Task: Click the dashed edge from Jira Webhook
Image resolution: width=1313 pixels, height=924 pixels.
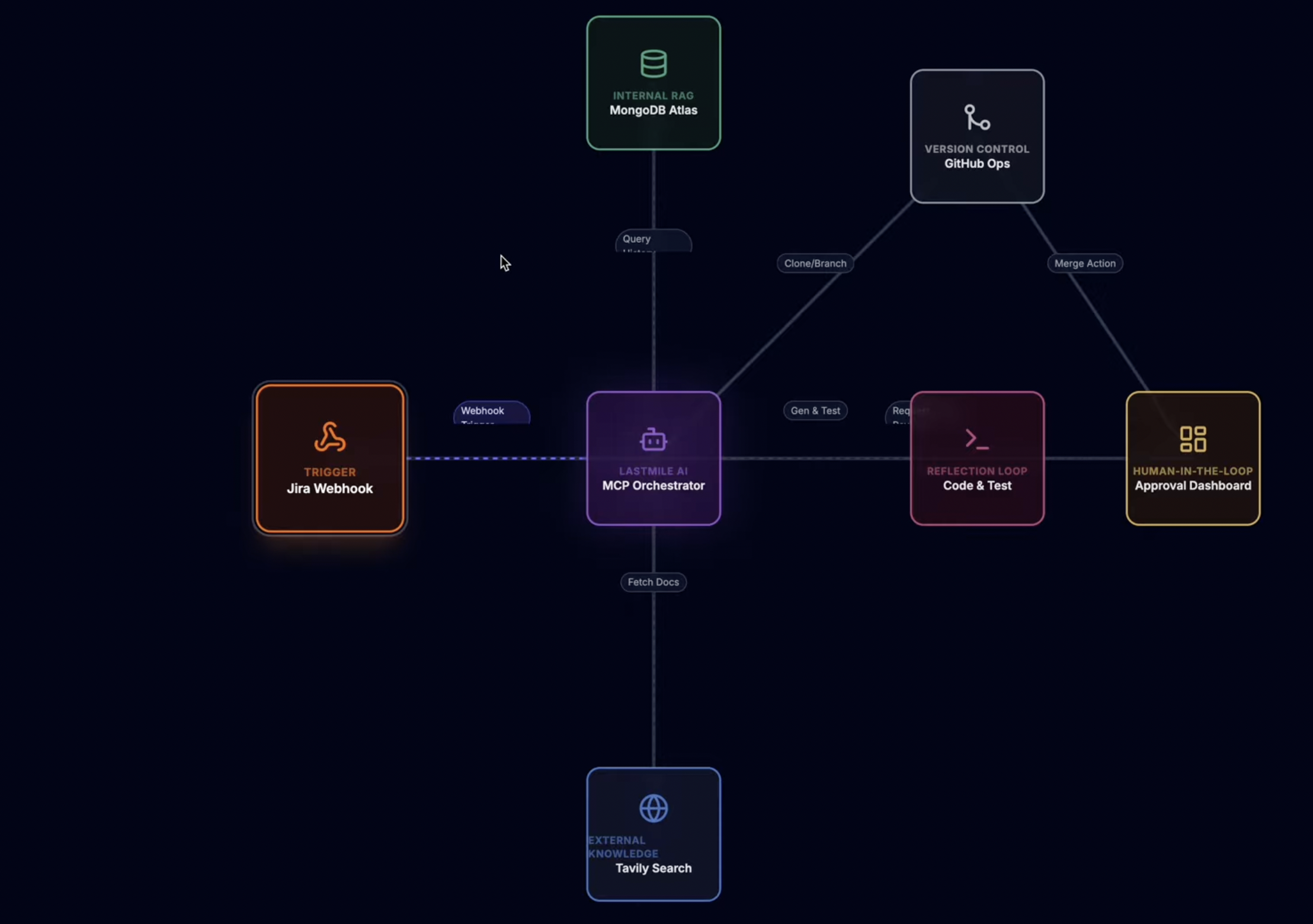Action: pyautogui.click(x=497, y=458)
